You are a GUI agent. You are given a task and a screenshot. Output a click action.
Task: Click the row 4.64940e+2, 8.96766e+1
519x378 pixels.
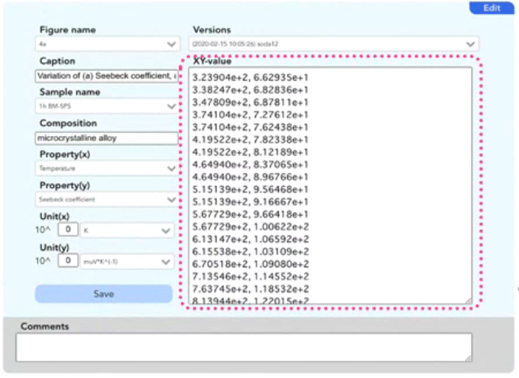point(250,177)
